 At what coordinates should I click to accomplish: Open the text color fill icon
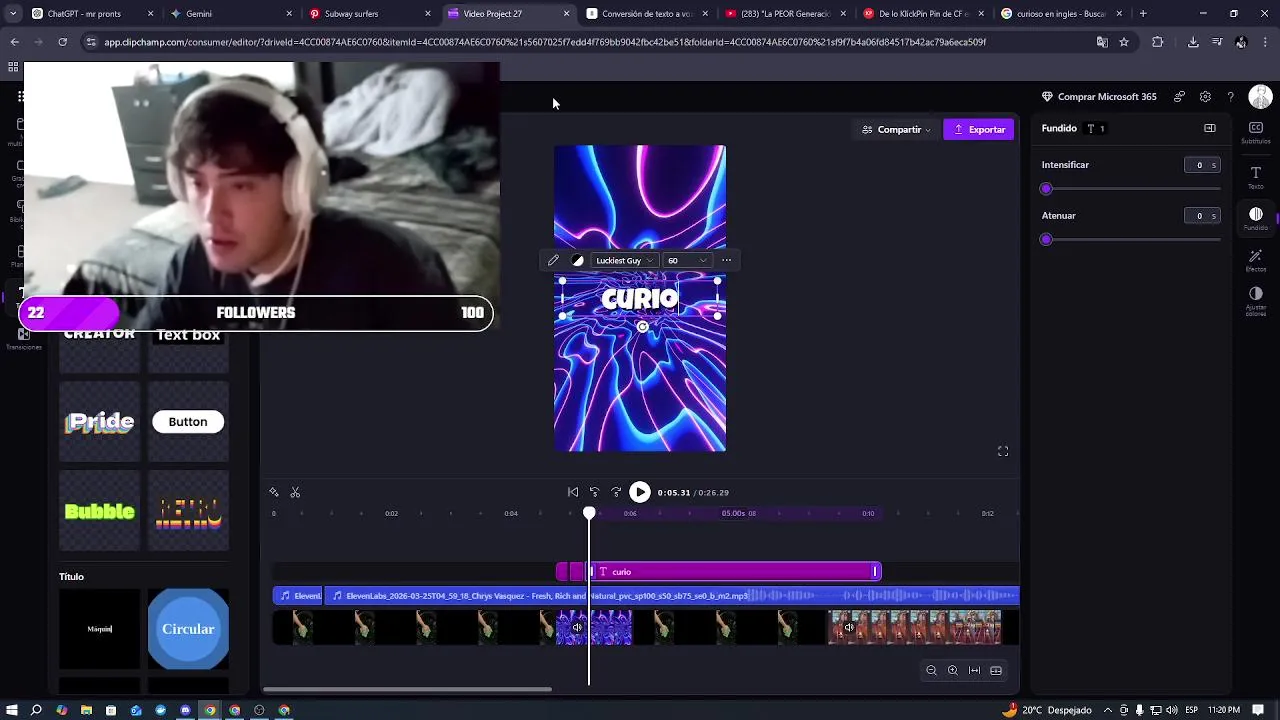577,260
